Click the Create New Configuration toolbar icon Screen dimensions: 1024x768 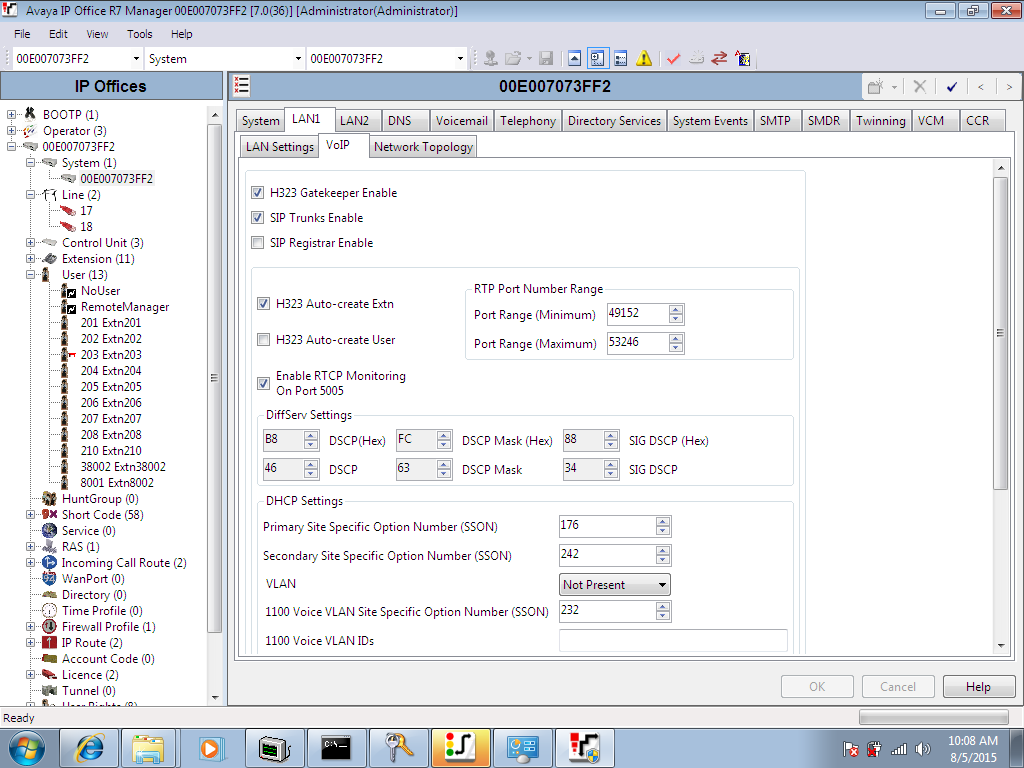point(696,59)
